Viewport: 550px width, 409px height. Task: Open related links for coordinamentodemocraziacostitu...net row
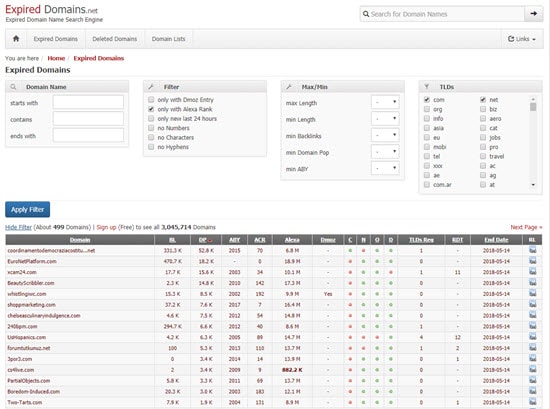coord(532,250)
